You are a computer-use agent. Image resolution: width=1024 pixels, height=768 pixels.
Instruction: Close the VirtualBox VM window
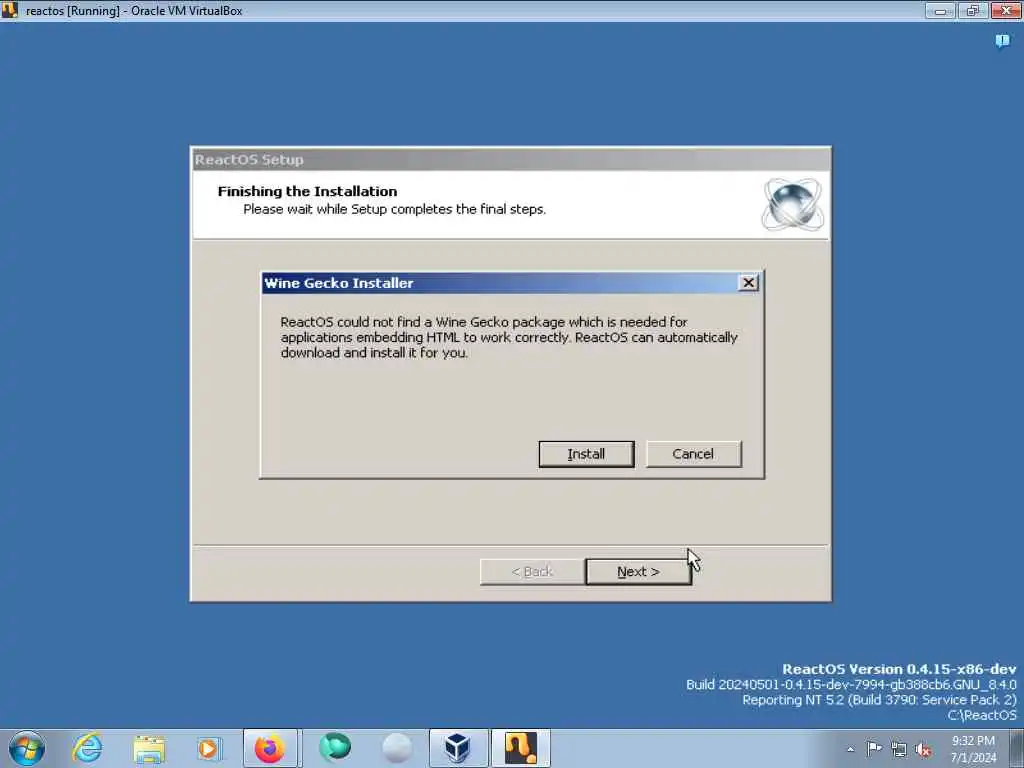pyautogui.click(x=1006, y=10)
